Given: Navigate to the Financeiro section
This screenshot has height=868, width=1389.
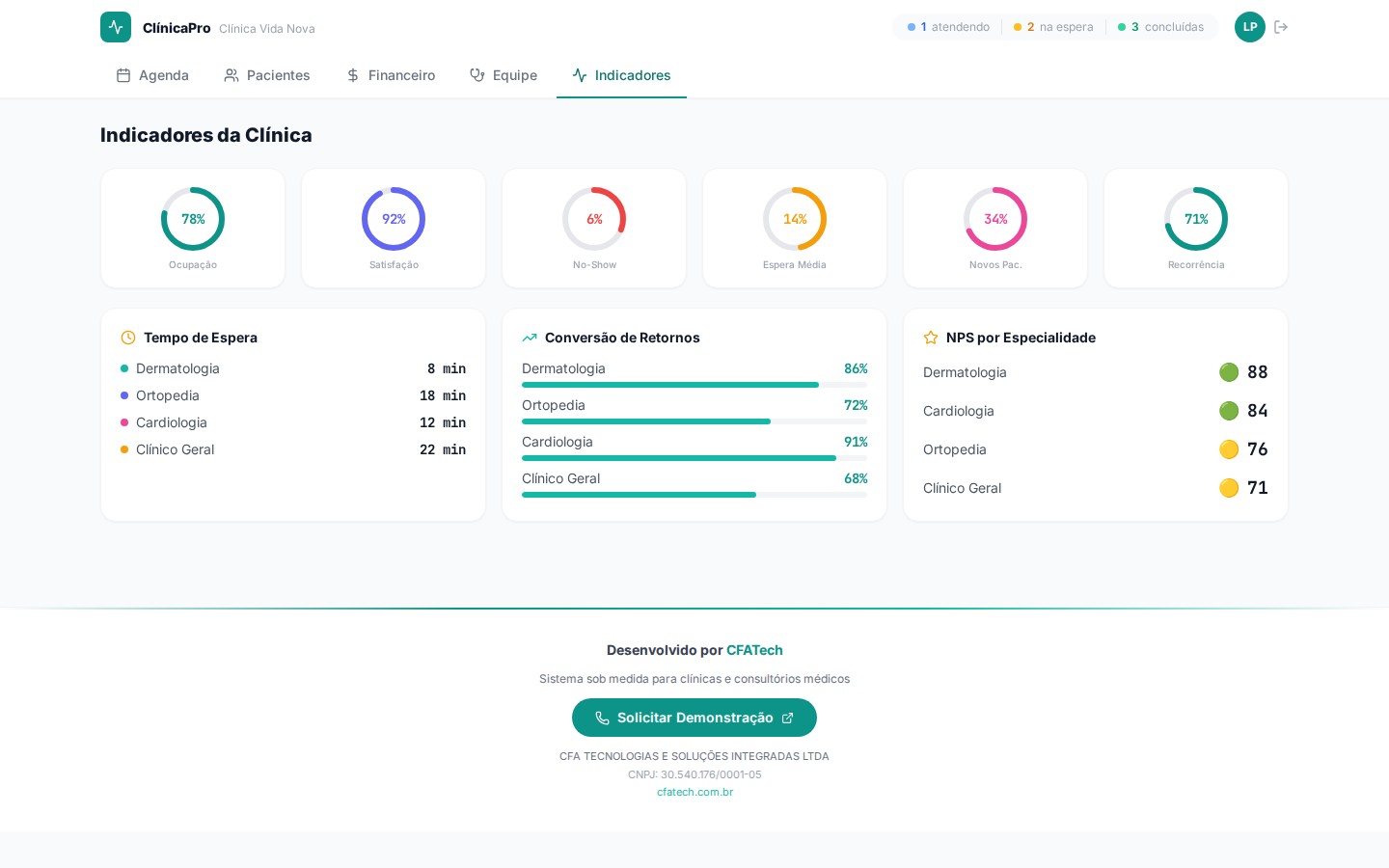Looking at the screenshot, I should tap(390, 75).
